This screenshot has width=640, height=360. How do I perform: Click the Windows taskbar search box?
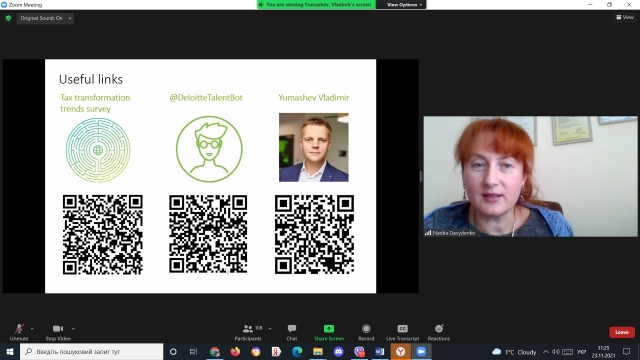(x=91, y=351)
